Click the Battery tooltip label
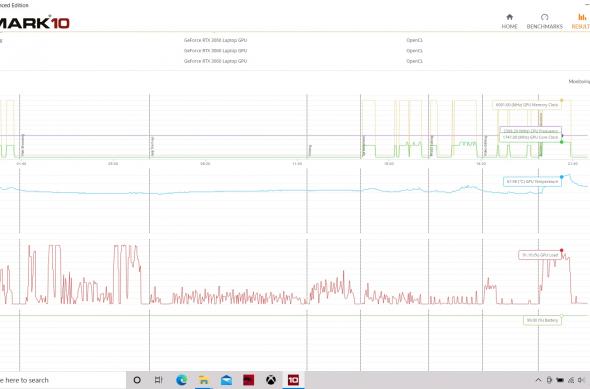590x389 pixels. coord(542,321)
